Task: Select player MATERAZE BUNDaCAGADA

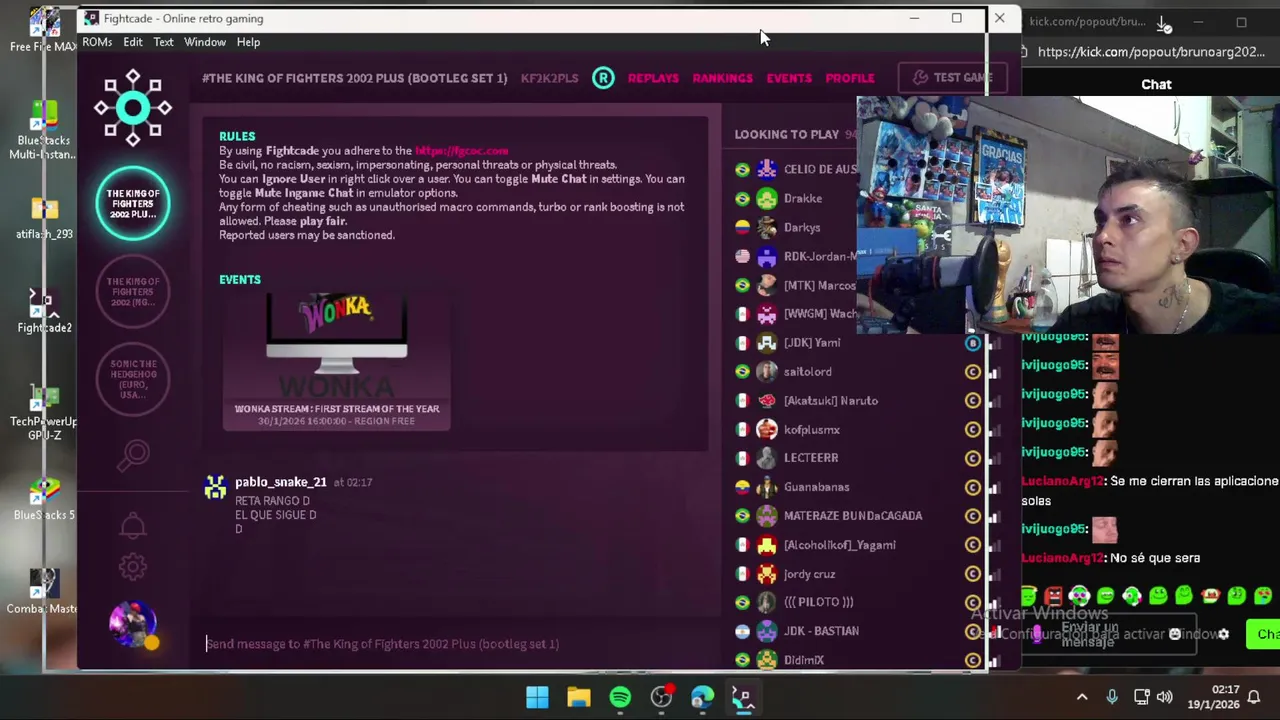Action: click(x=853, y=516)
